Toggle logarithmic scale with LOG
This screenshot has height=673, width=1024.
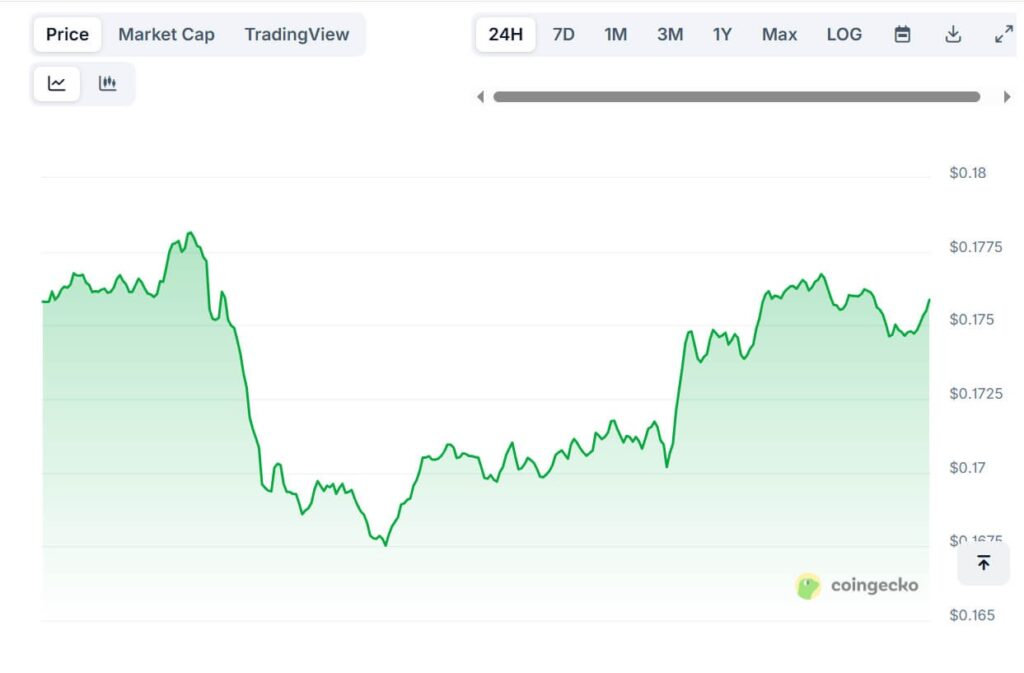coord(844,33)
